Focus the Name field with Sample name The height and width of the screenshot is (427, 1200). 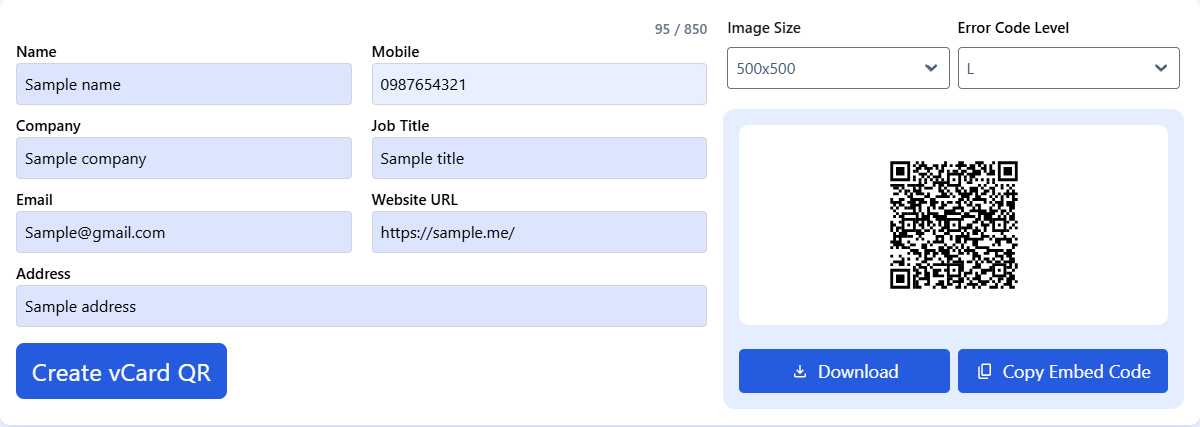pyautogui.click(x=184, y=85)
